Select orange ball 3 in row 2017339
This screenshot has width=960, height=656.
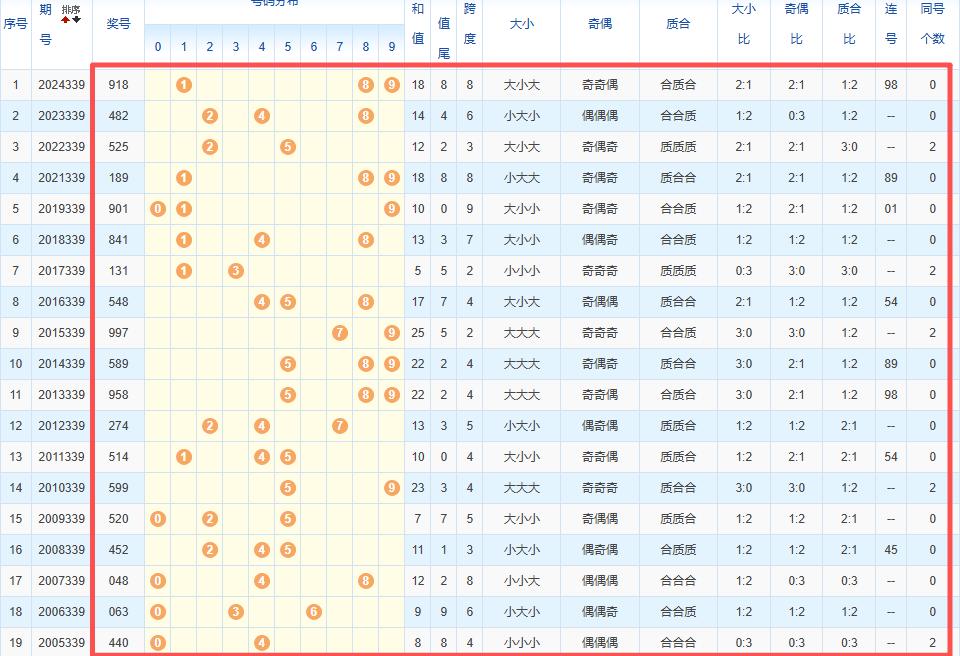236,271
